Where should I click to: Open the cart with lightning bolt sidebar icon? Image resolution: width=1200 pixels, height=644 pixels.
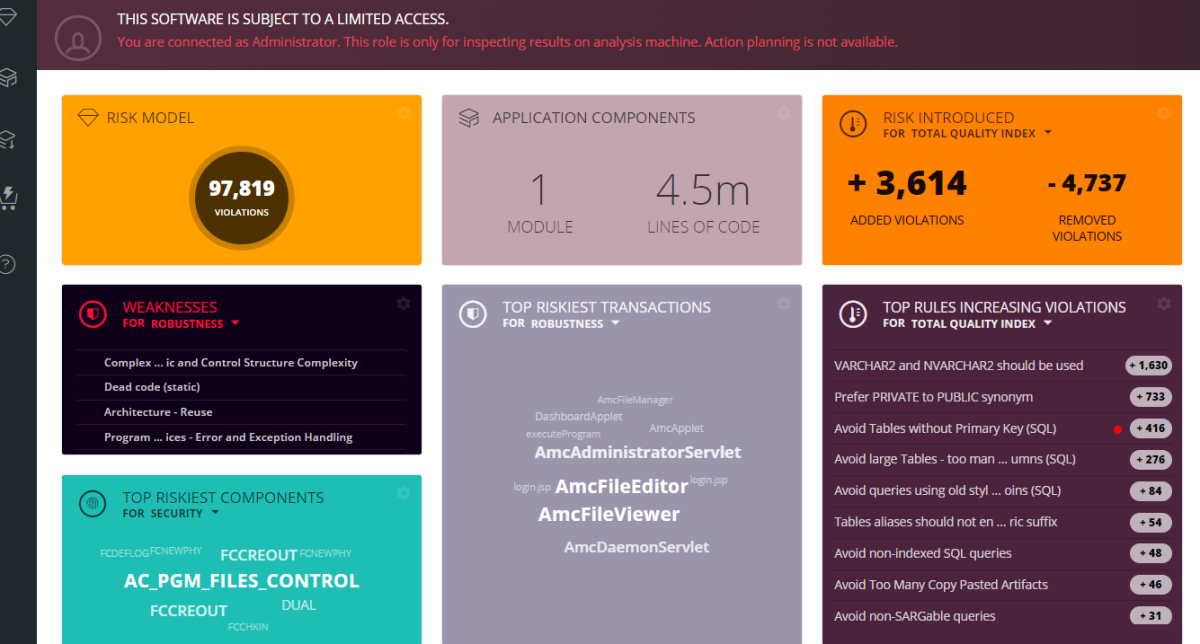click(x=8, y=197)
